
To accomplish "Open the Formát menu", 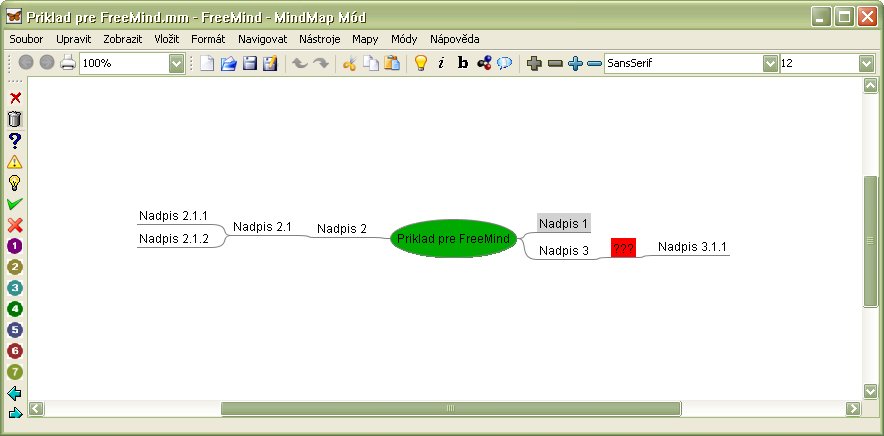I will coord(208,39).
